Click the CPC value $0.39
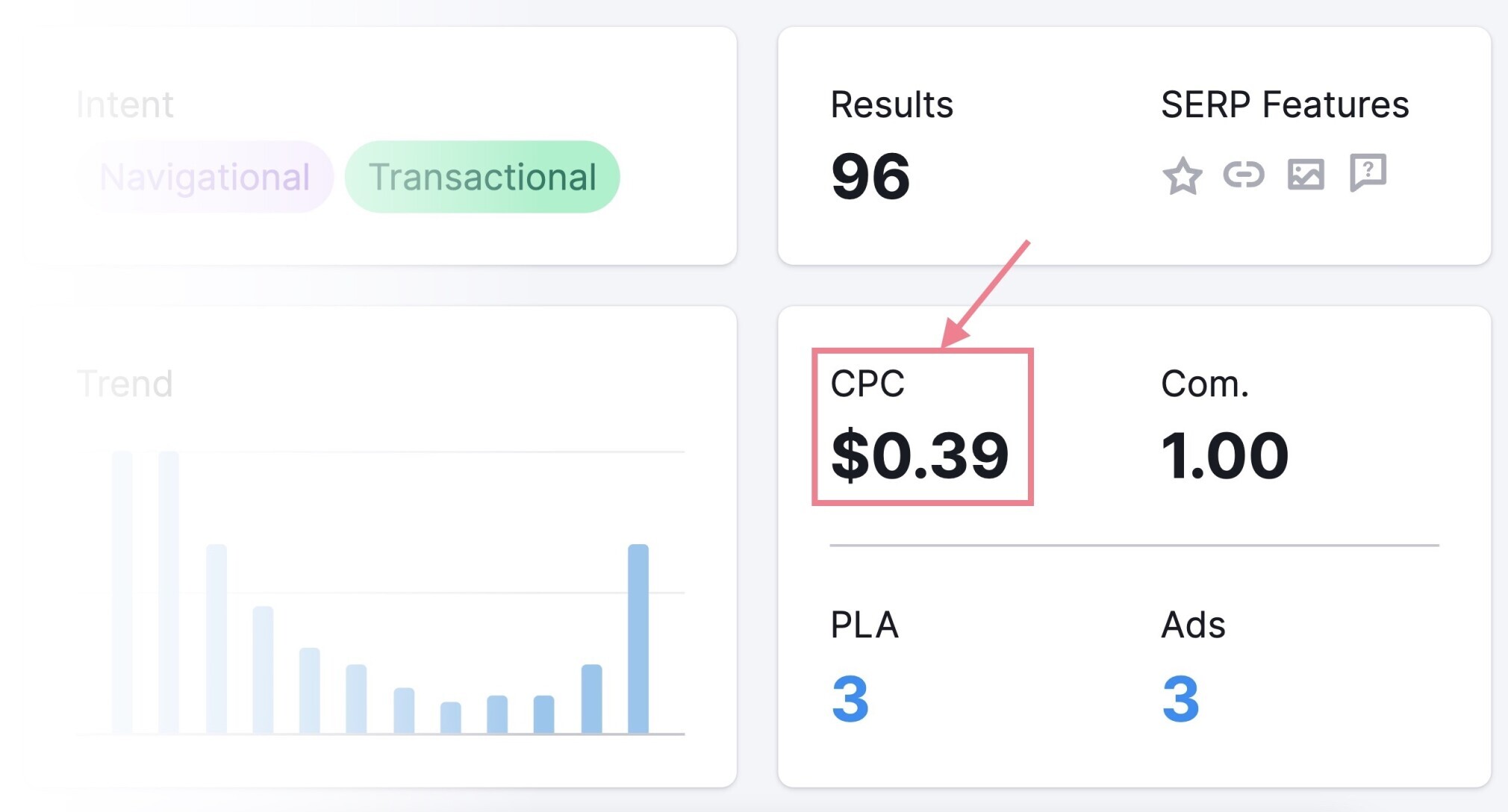The height and width of the screenshot is (812, 1508). [920, 455]
